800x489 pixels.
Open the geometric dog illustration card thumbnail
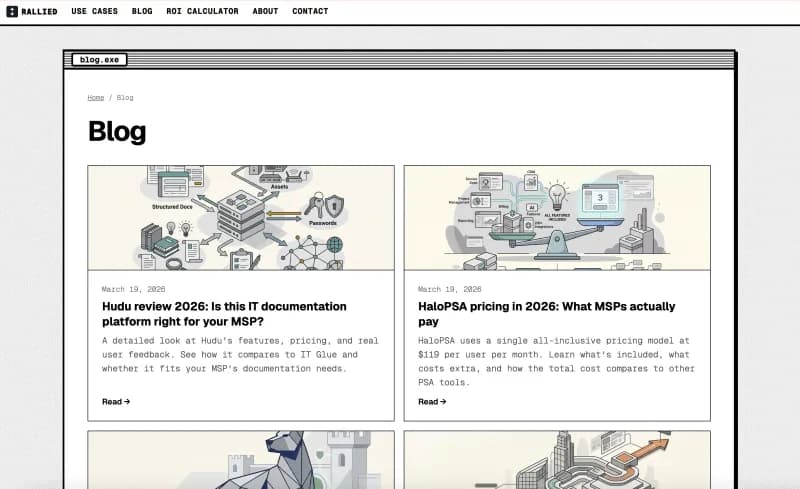click(x=241, y=460)
